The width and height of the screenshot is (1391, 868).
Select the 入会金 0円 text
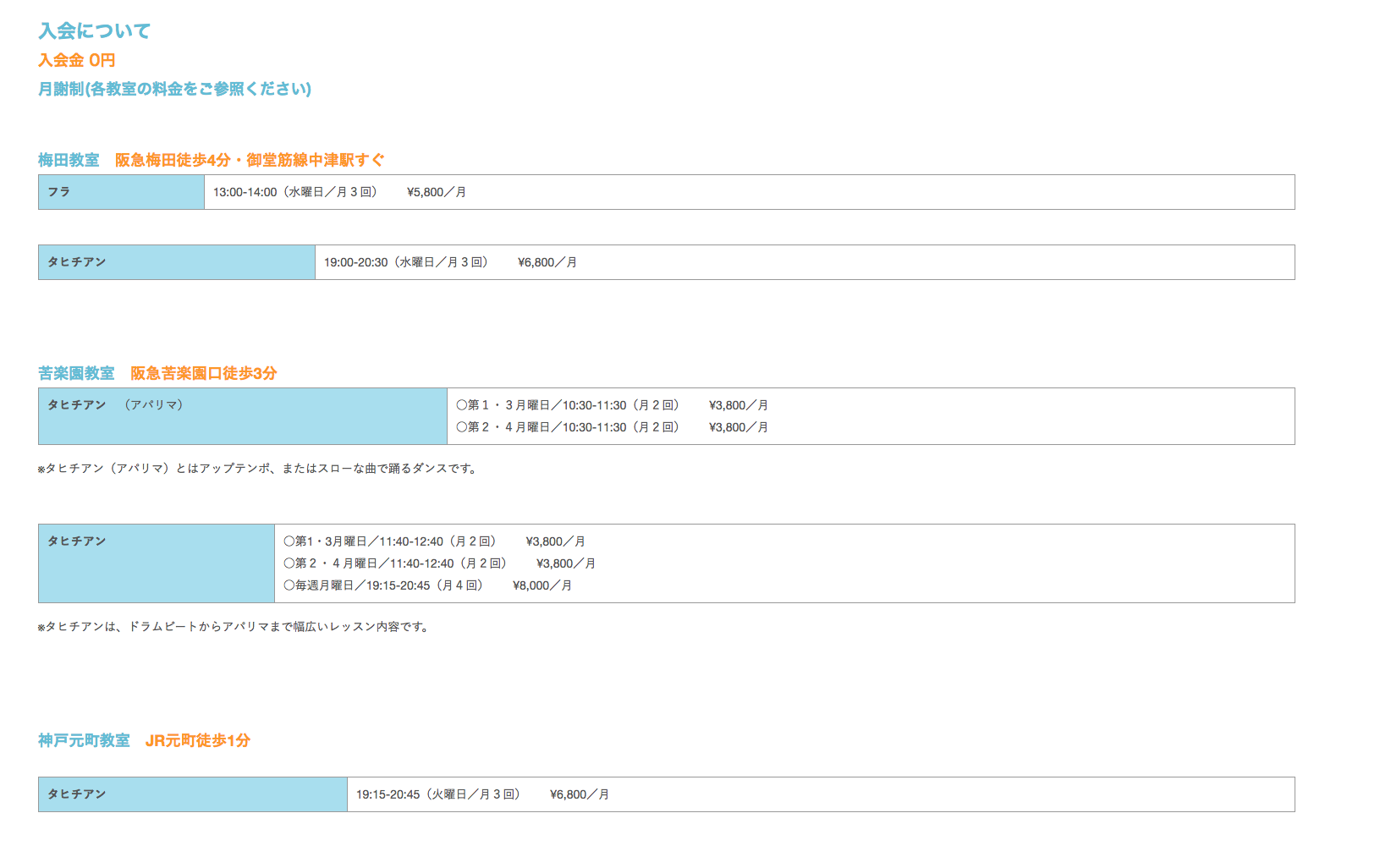76,60
